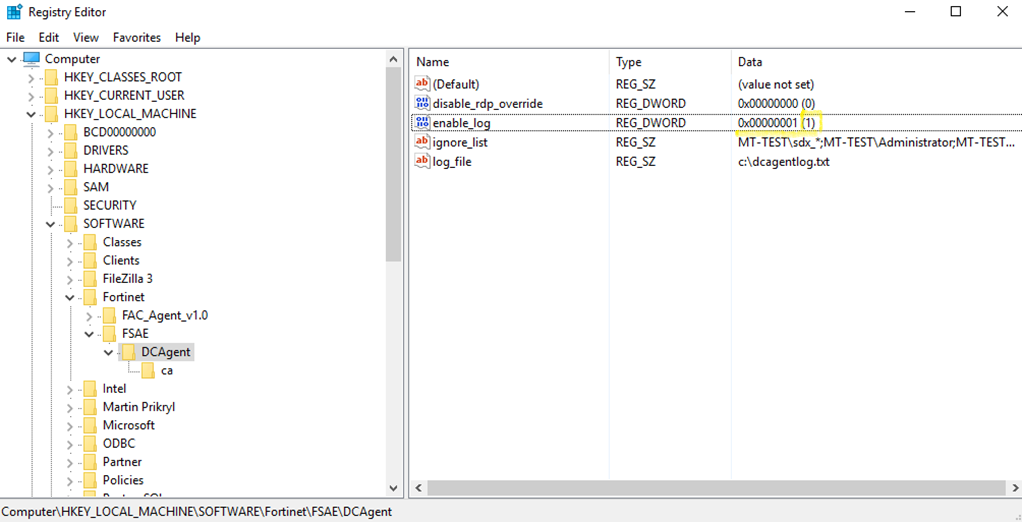Select the ca subkey under DCAgent
The image size is (1022, 522).
[x=166, y=370]
